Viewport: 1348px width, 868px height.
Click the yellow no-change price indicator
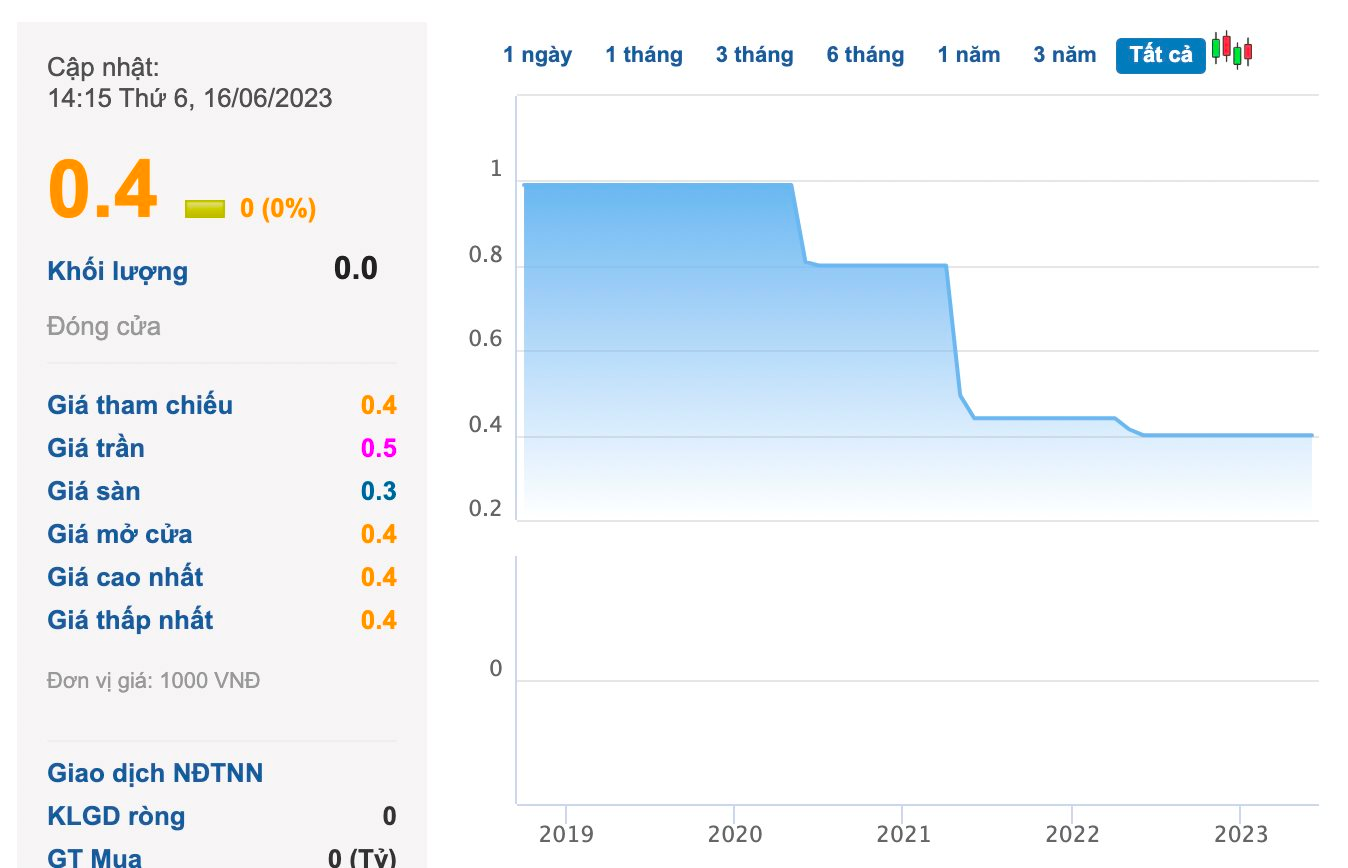pos(205,209)
